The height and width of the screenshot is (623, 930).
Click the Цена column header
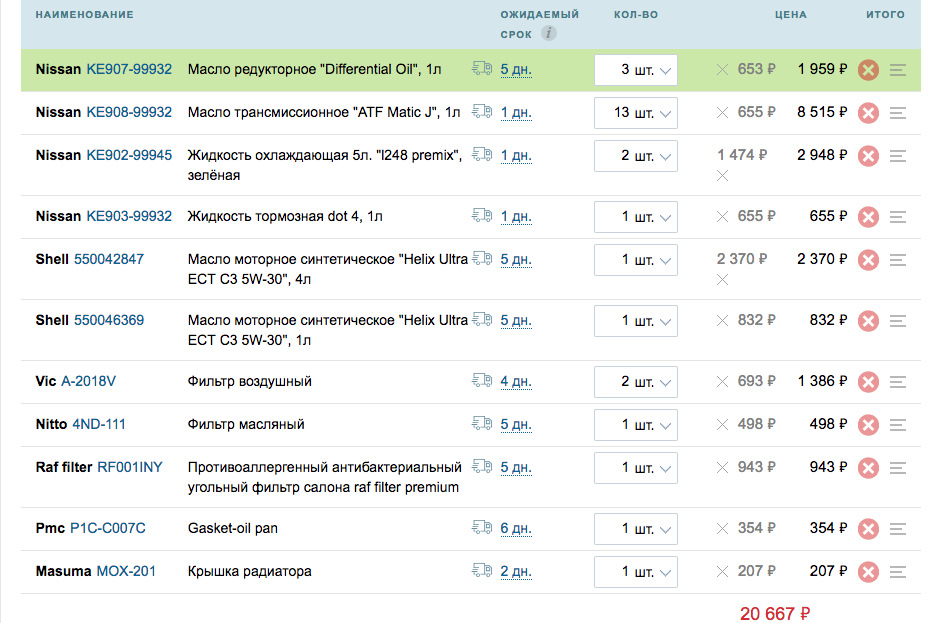pos(790,15)
